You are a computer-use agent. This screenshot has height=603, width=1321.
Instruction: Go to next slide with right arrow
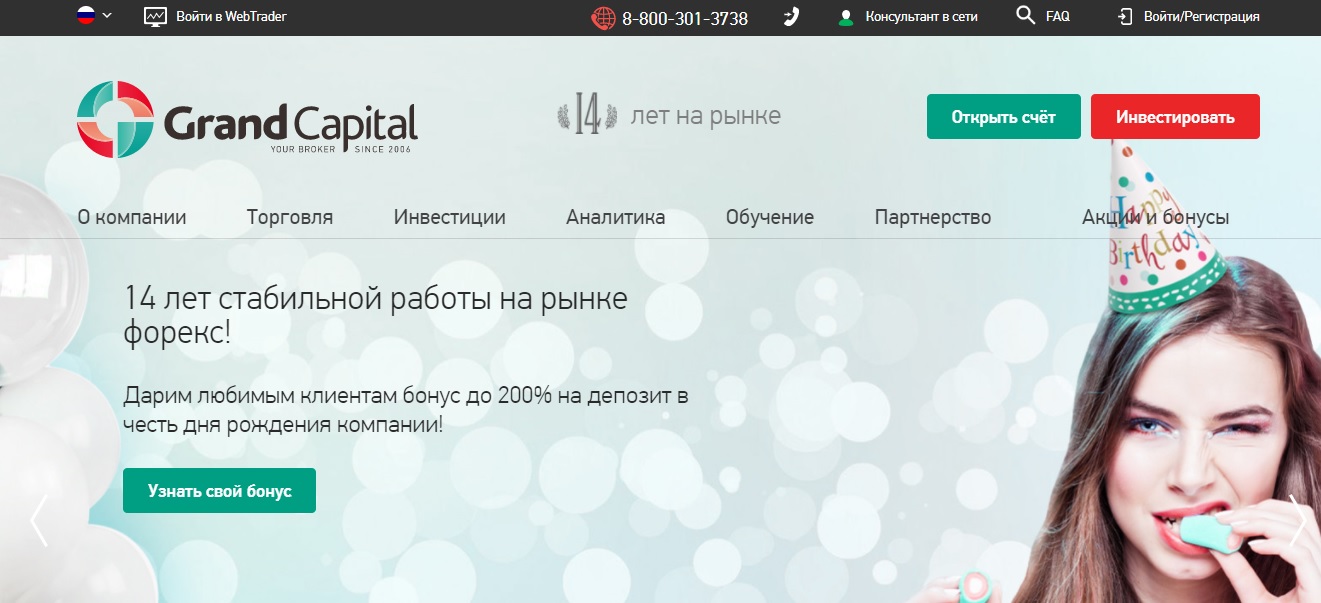pos(1297,520)
